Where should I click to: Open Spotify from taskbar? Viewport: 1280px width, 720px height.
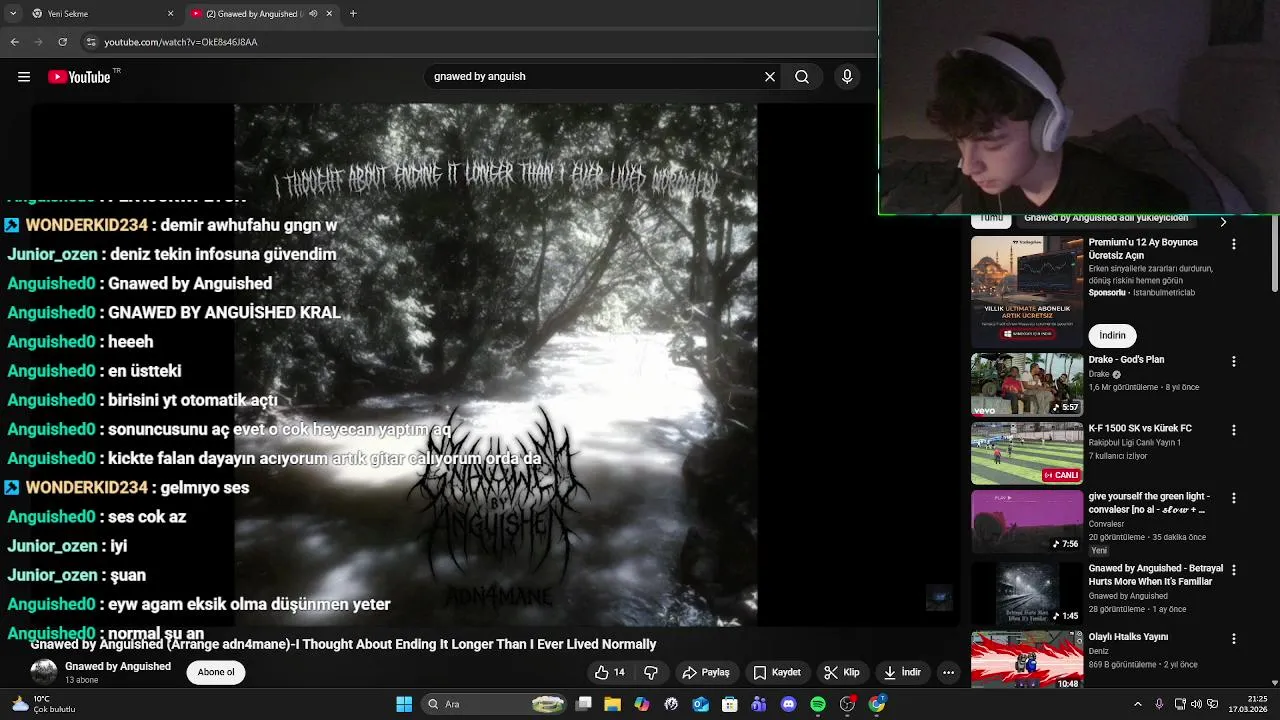818,704
